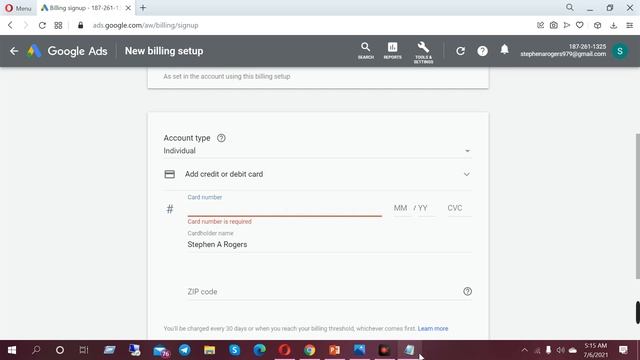Open Task View on taskbar

click(84, 350)
